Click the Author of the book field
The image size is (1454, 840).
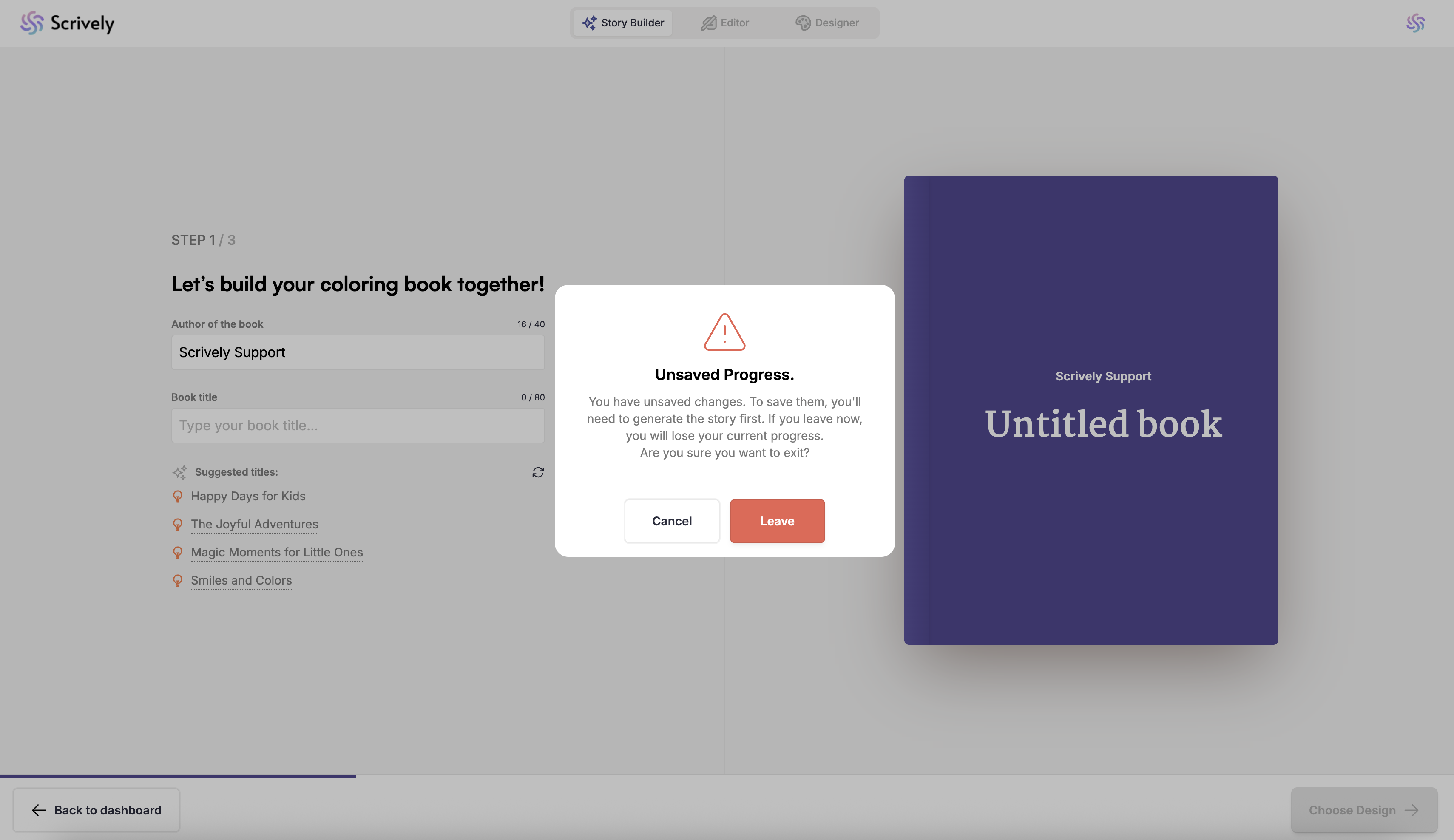[358, 352]
